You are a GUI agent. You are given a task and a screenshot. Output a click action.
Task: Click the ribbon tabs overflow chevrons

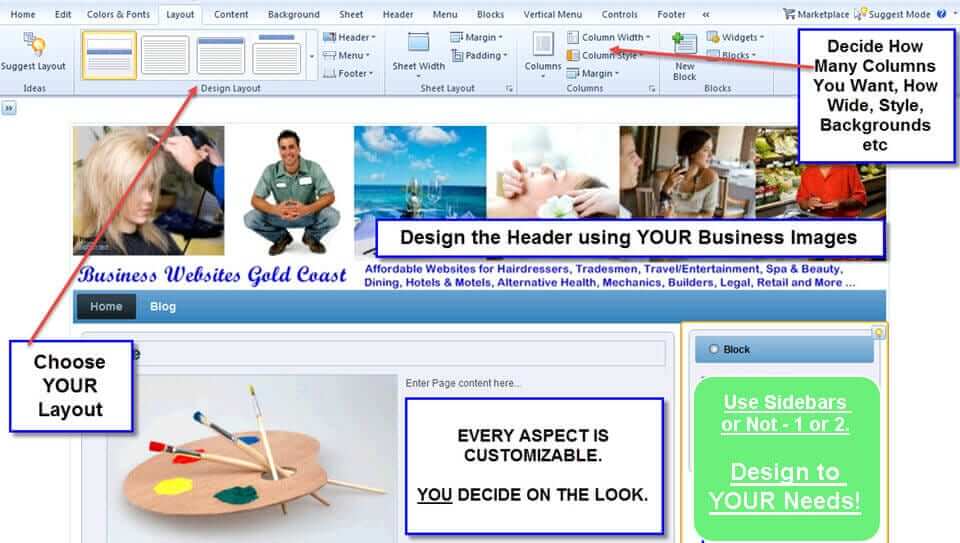point(706,15)
